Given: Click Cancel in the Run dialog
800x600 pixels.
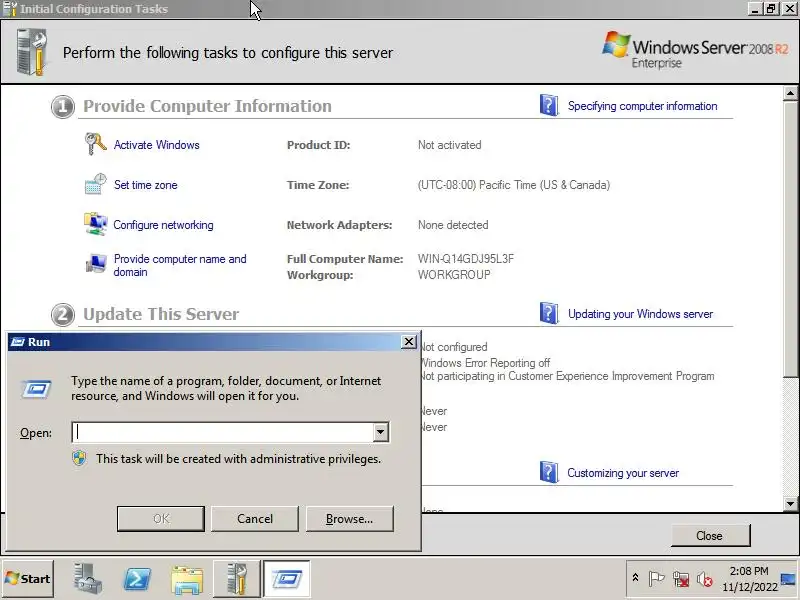Looking at the screenshot, I should tap(255, 518).
